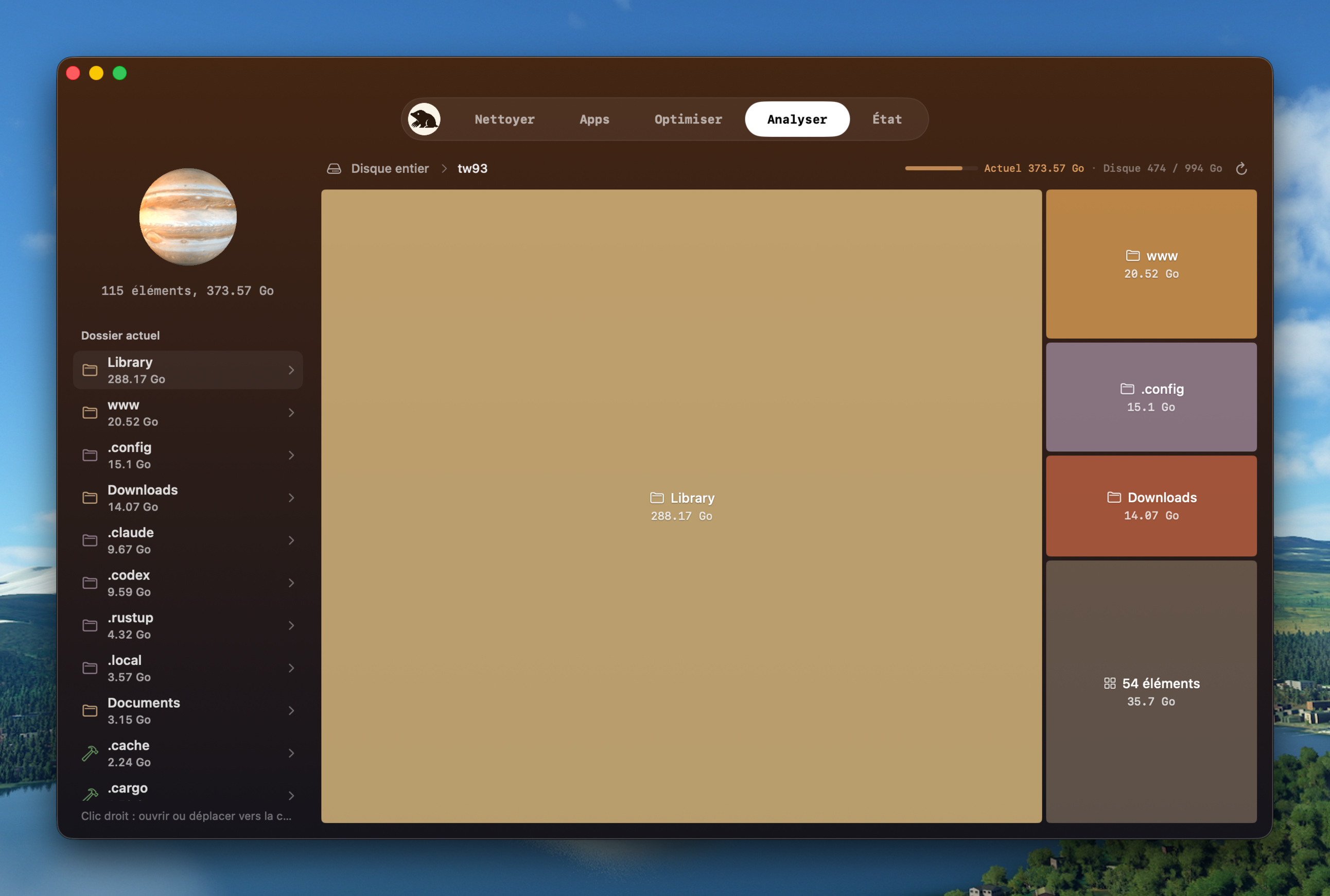Click the folder icon in www treemap tile

point(1133,255)
